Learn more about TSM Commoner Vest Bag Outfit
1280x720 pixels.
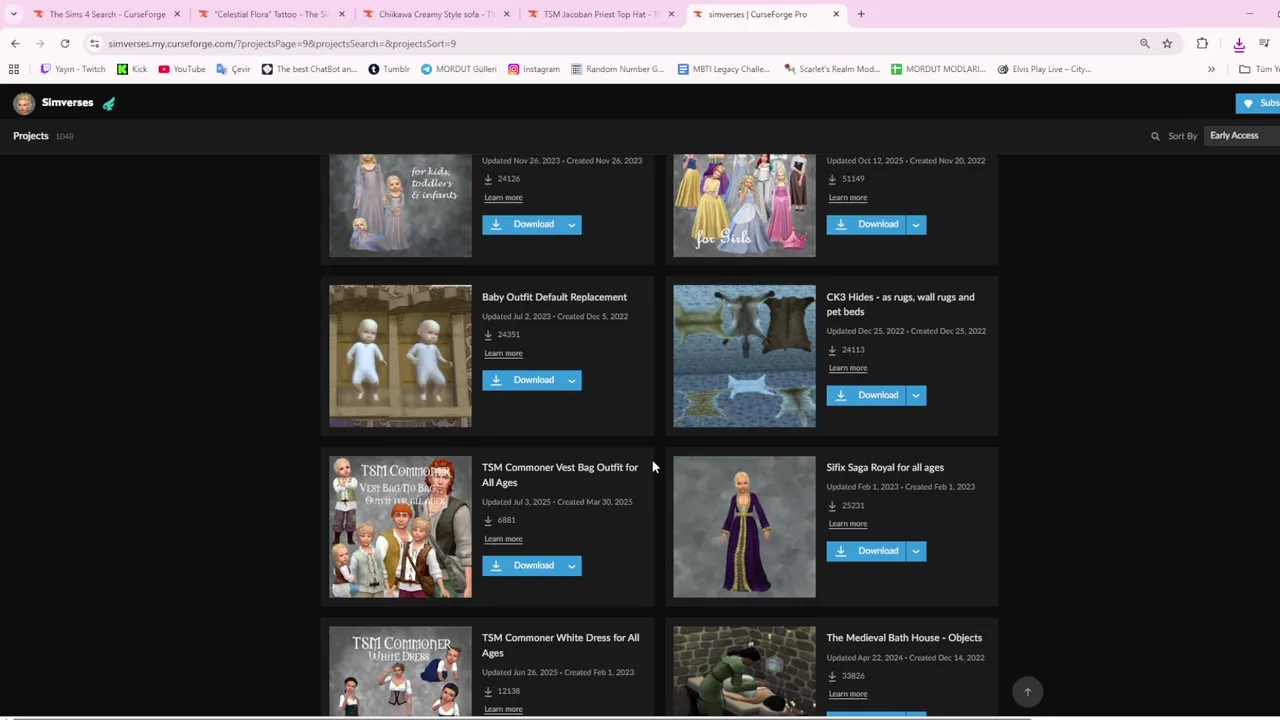(503, 539)
